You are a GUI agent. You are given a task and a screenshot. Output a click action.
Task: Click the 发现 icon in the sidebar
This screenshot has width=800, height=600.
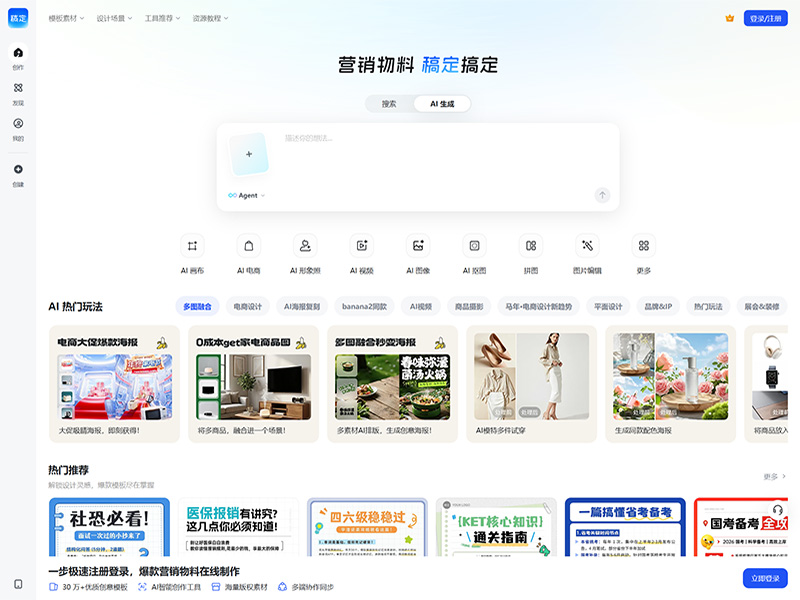click(17, 94)
